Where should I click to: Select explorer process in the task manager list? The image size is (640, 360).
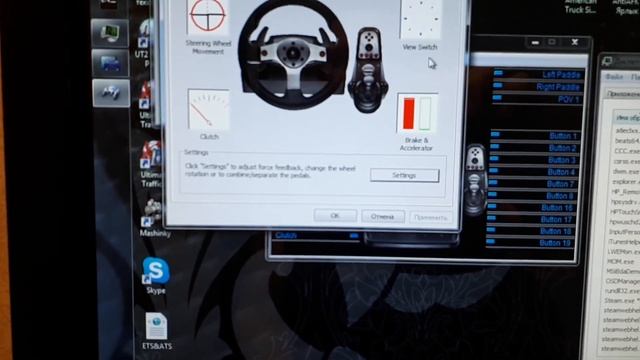tap(625, 181)
